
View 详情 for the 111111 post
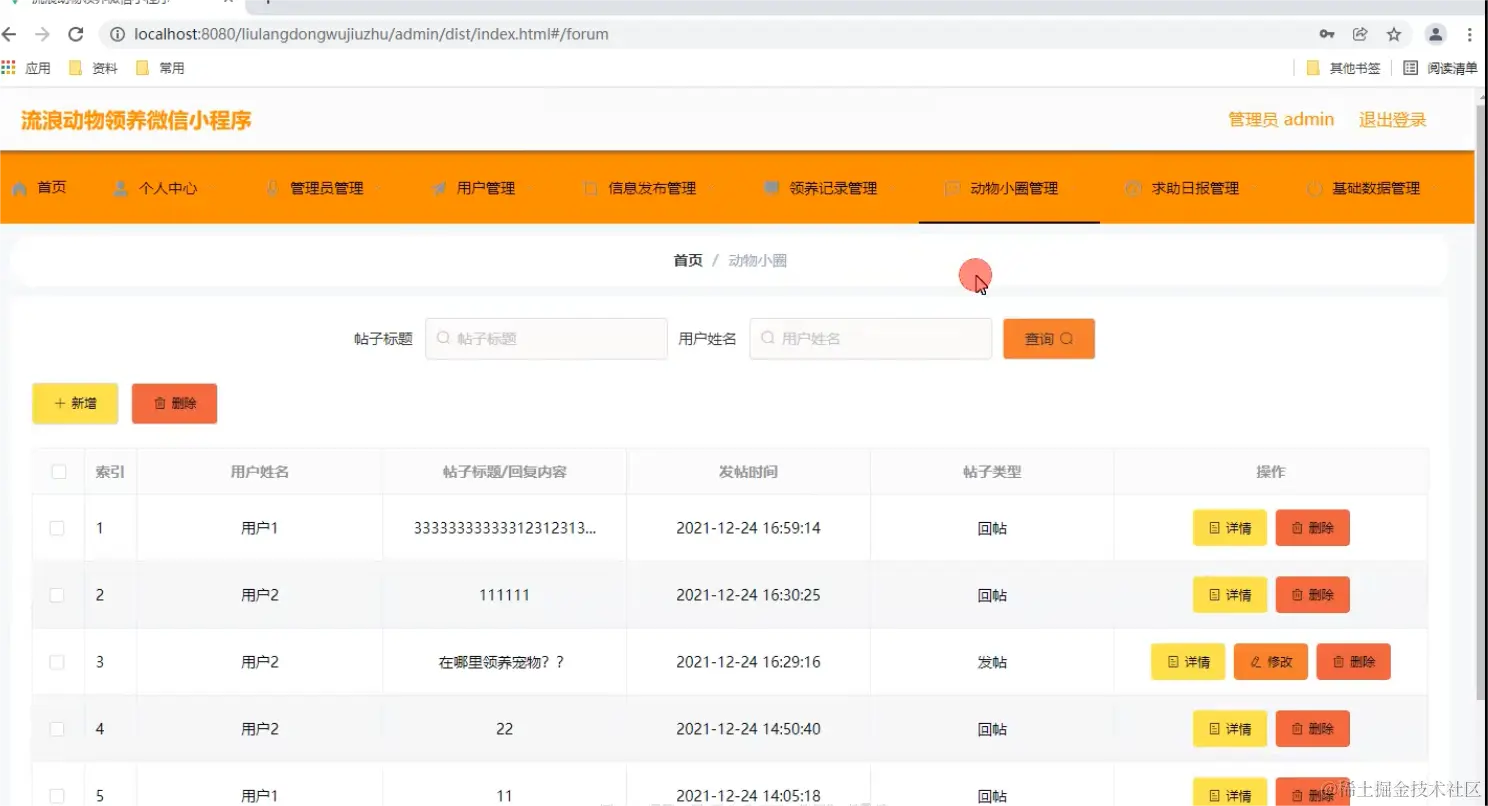click(x=1230, y=595)
